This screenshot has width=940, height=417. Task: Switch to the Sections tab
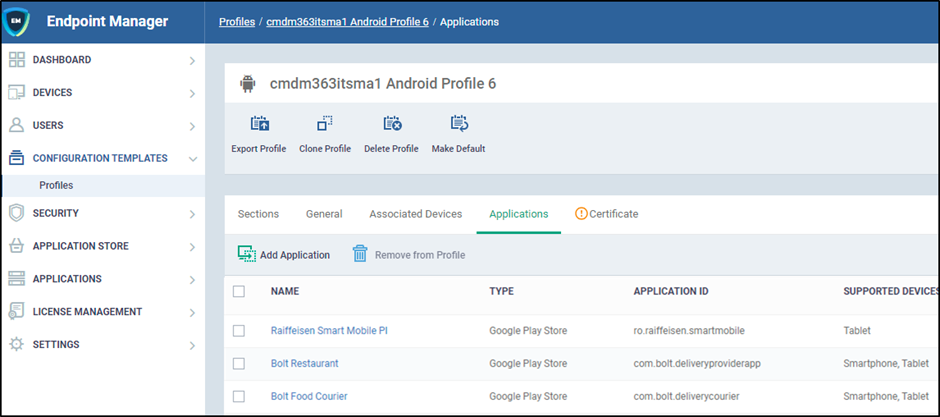tap(258, 214)
